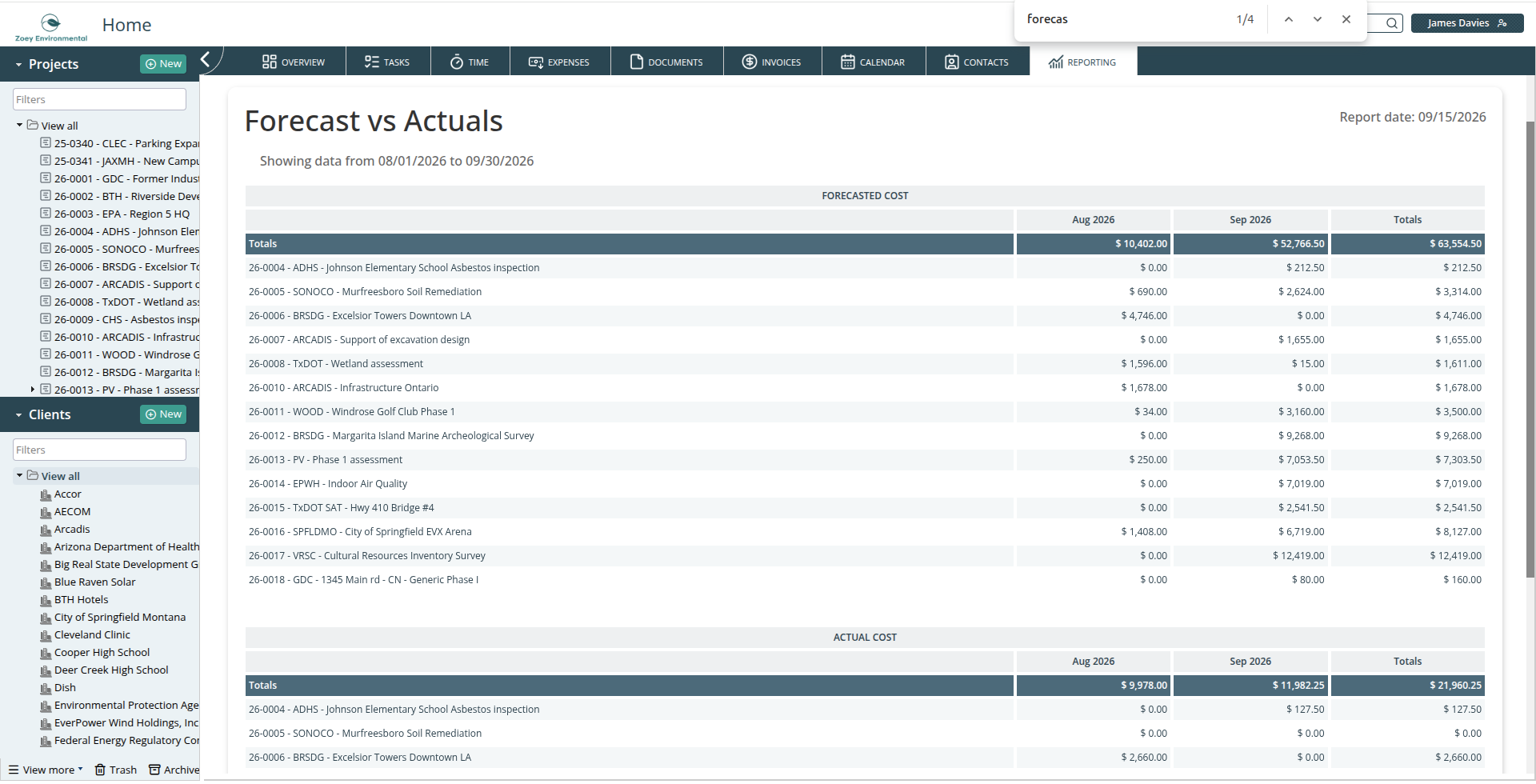Open the Tasks tab

click(387, 62)
